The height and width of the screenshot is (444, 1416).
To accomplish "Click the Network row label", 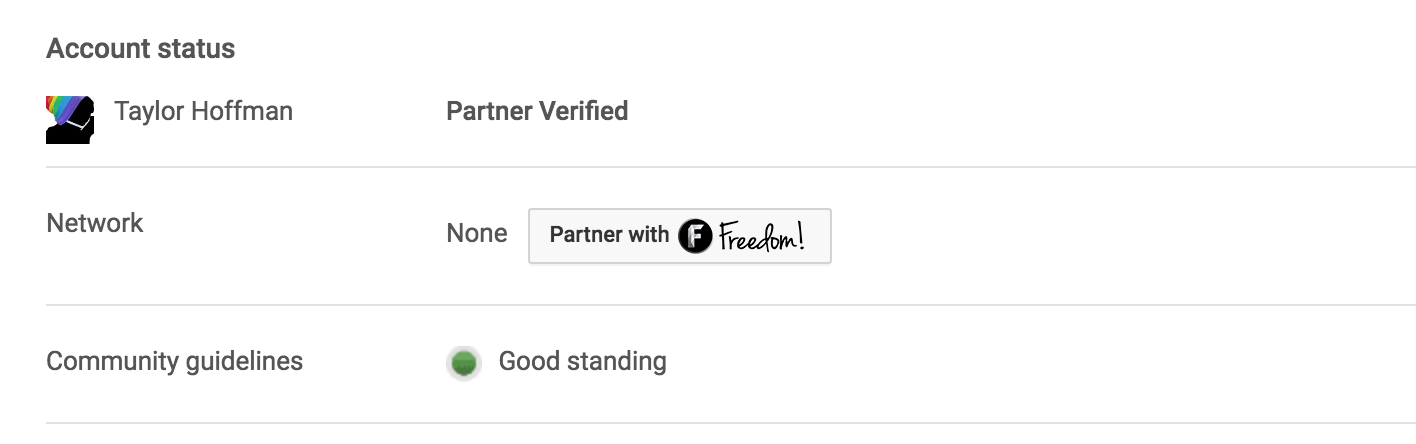I will (95, 223).
